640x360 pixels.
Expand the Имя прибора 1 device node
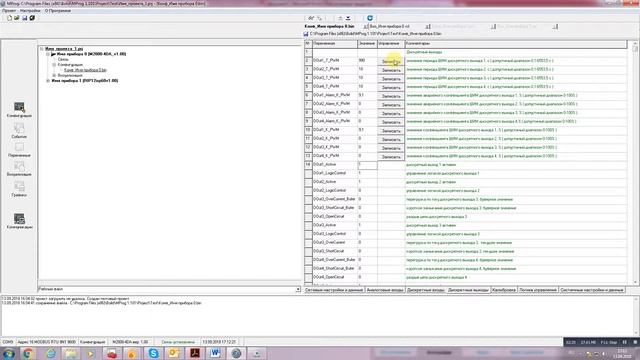(48, 81)
